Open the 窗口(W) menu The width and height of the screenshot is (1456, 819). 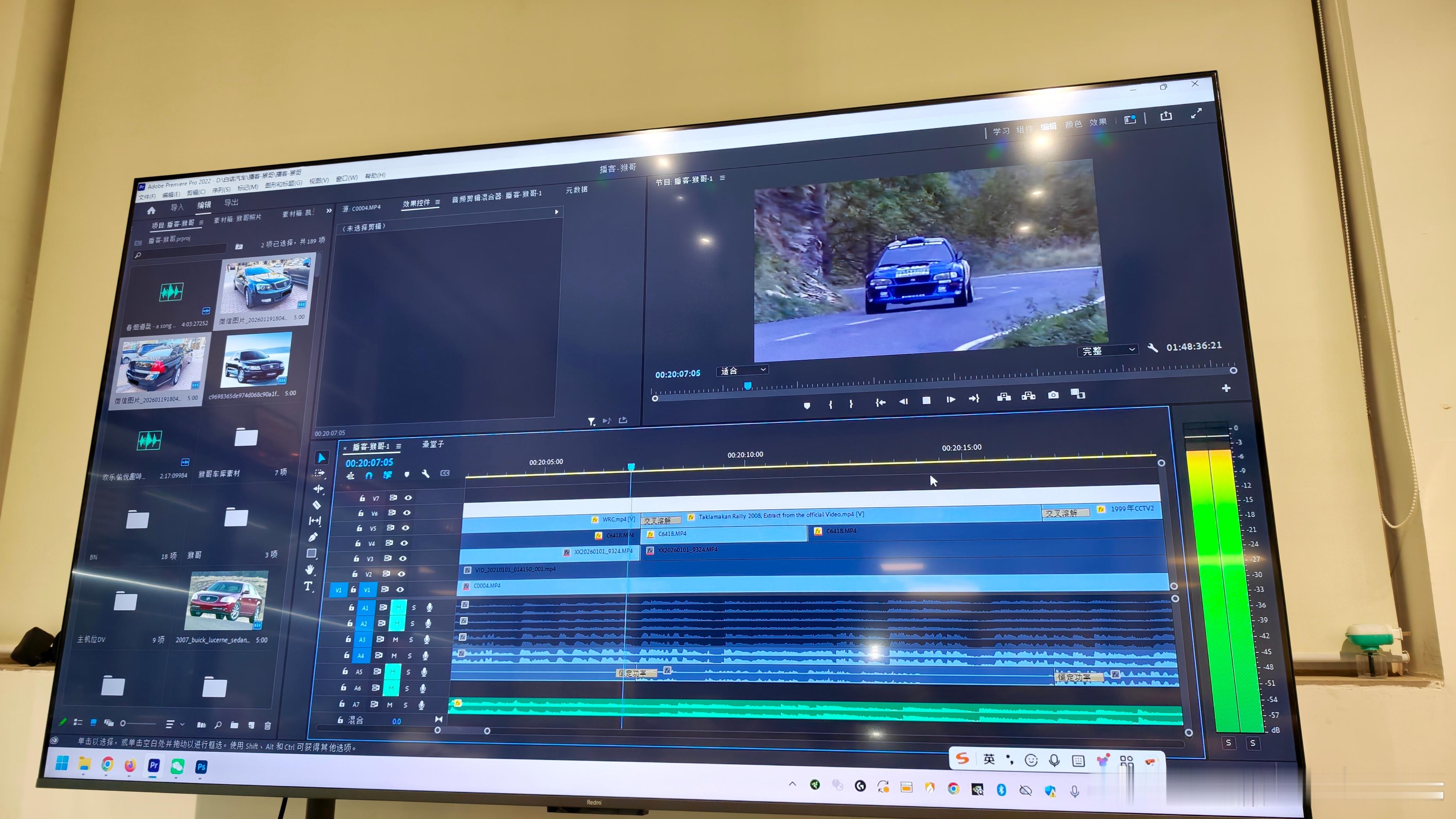[347, 178]
